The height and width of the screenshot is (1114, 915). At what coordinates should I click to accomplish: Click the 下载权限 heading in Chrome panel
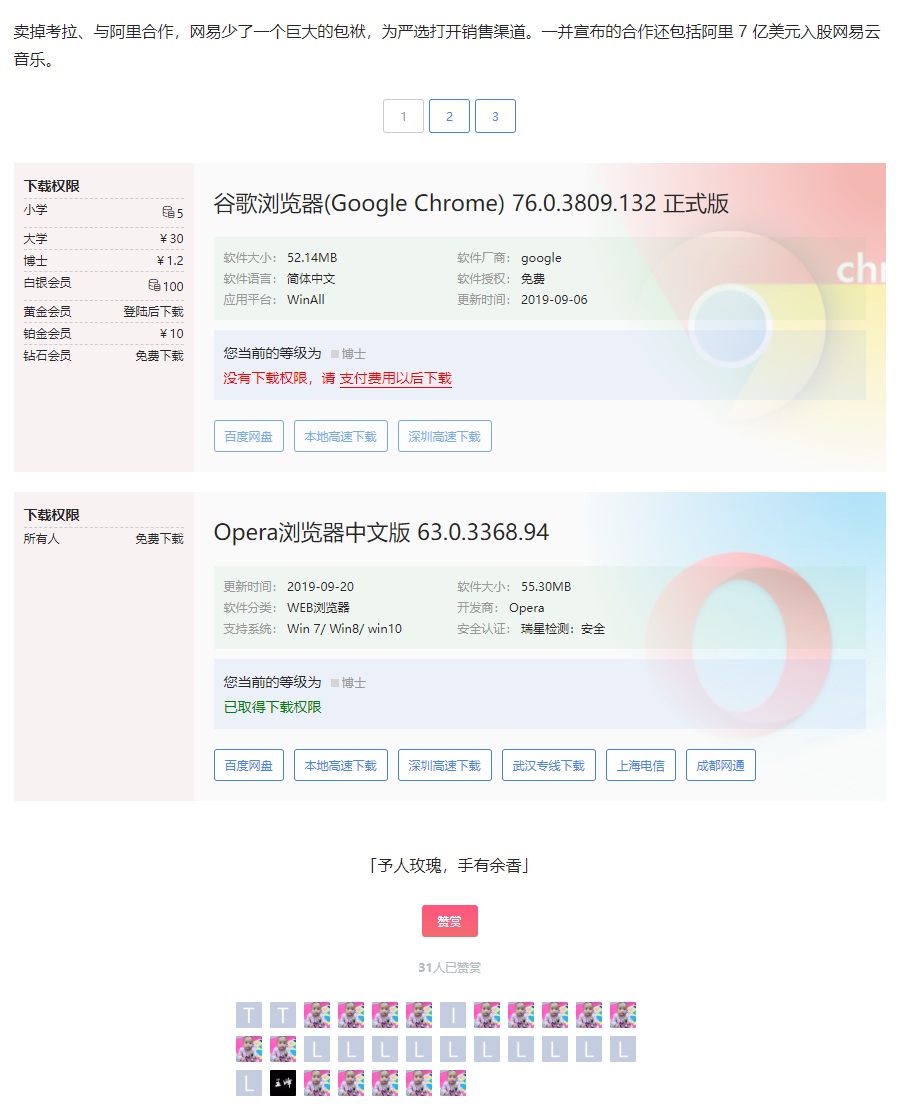coord(52,186)
